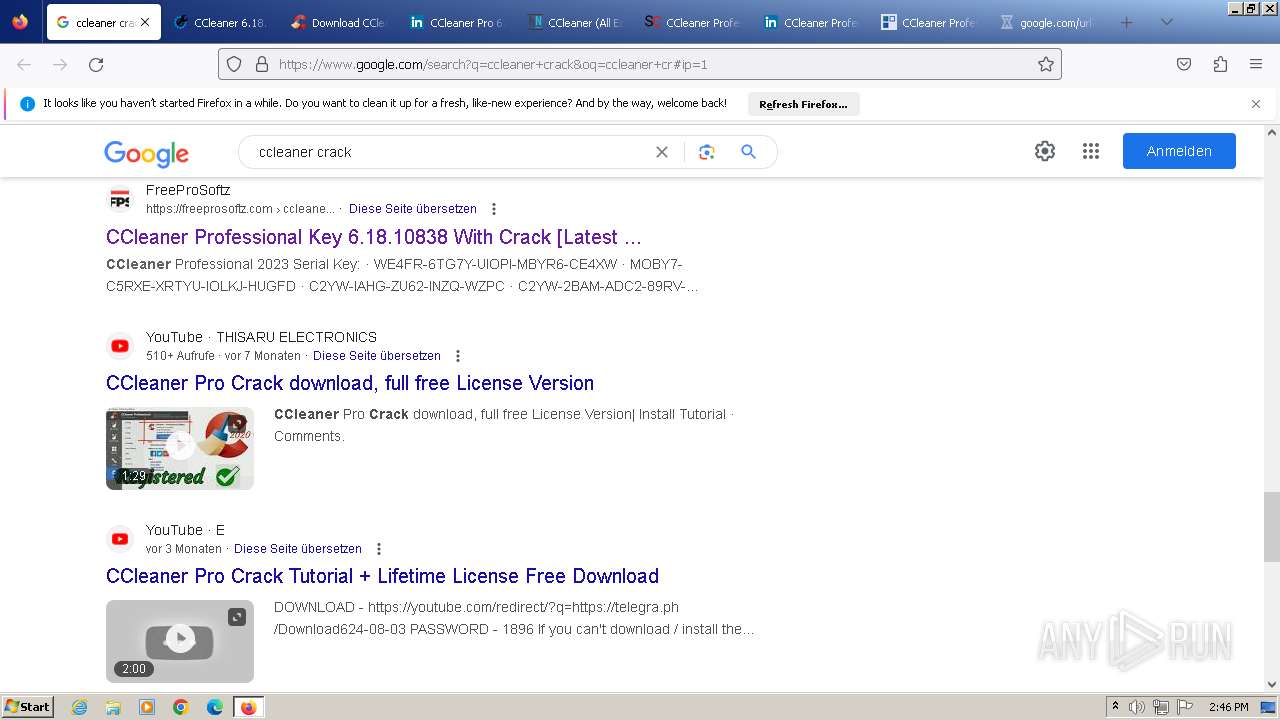Open Save to Pocket icon

(x=1184, y=64)
